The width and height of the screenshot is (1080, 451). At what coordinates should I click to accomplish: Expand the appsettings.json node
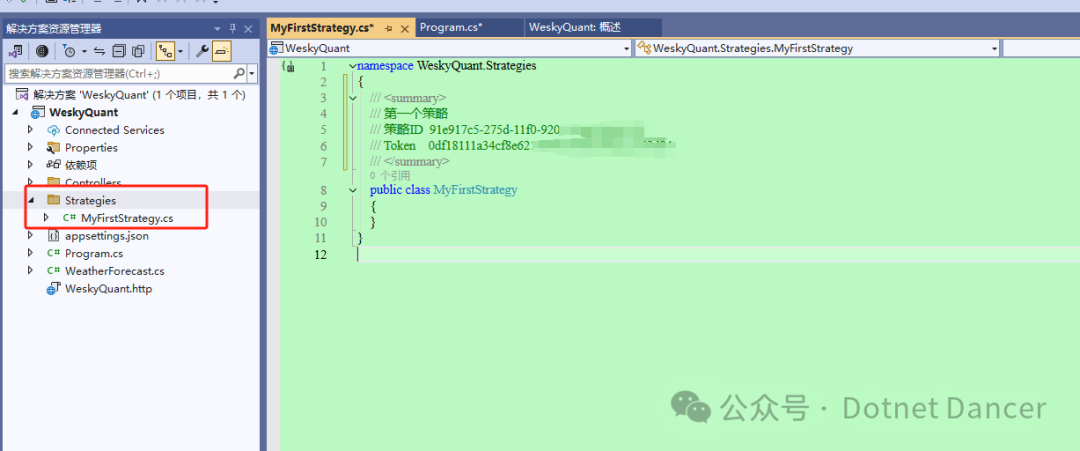30,235
